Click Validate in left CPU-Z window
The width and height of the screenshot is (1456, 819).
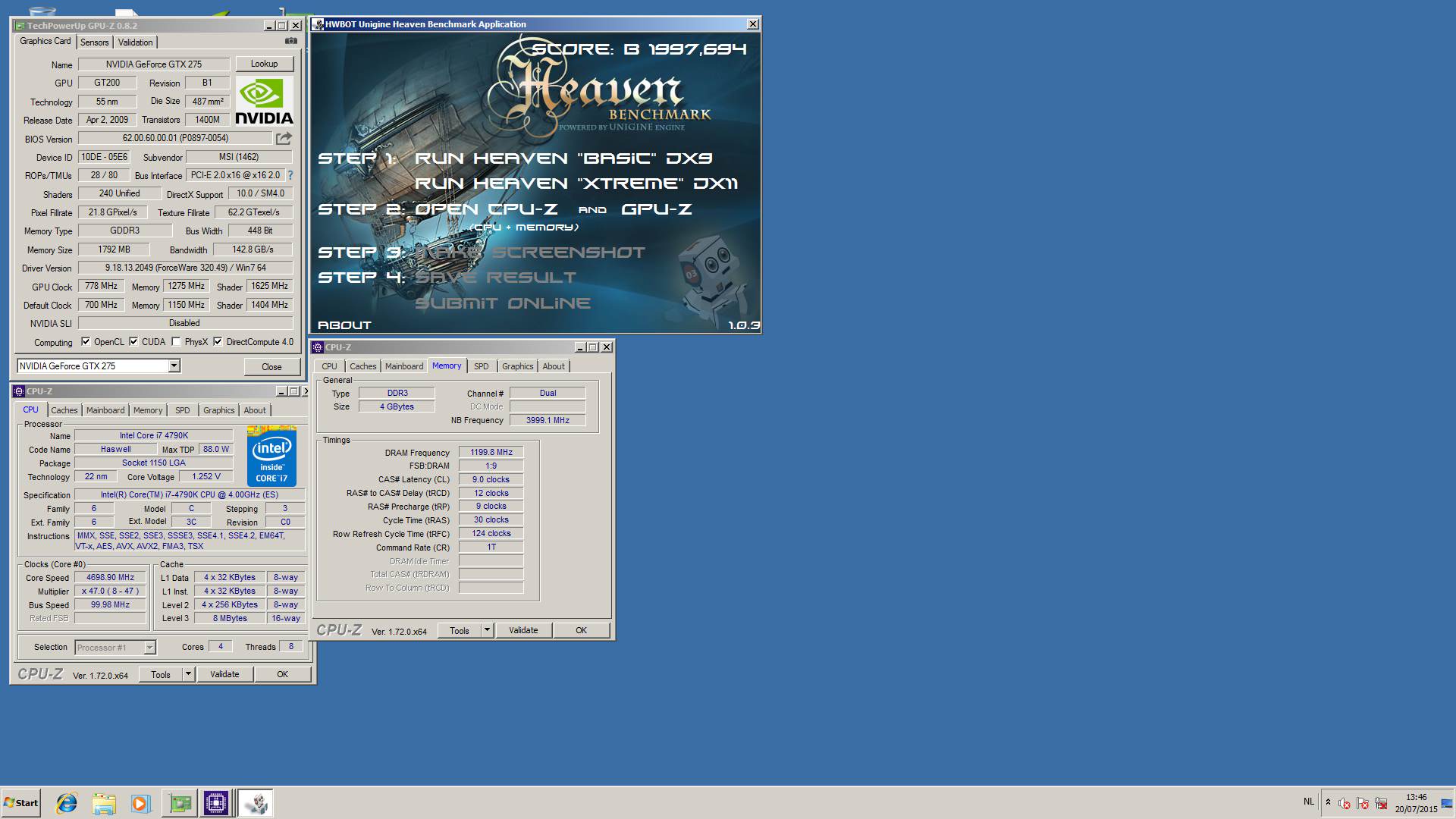tap(224, 674)
